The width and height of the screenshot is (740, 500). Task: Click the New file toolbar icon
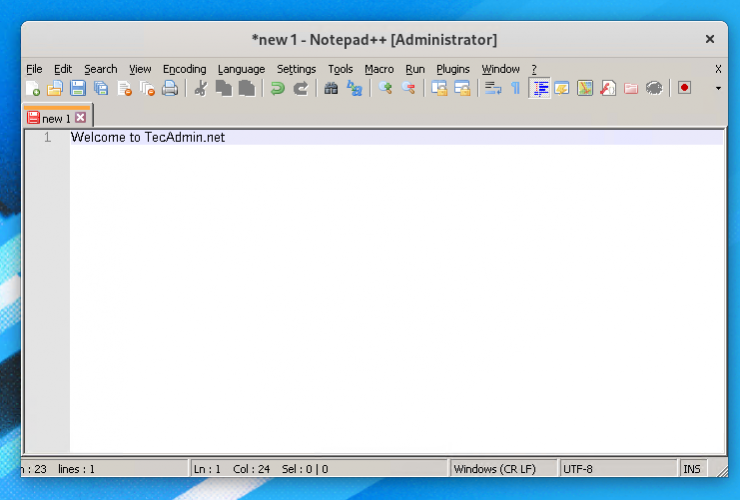33,88
